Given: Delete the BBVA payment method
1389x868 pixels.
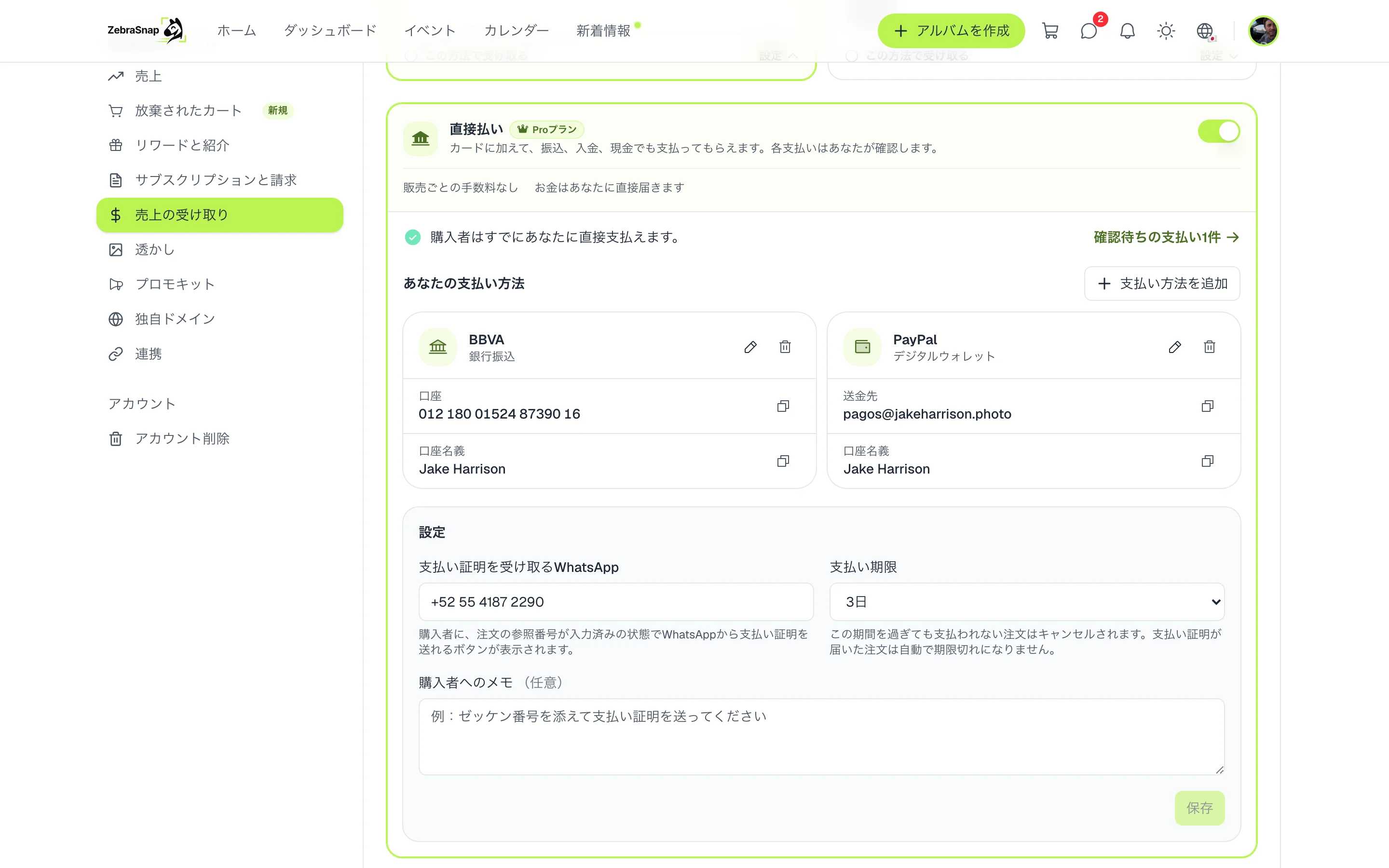Looking at the screenshot, I should pyautogui.click(x=785, y=347).
